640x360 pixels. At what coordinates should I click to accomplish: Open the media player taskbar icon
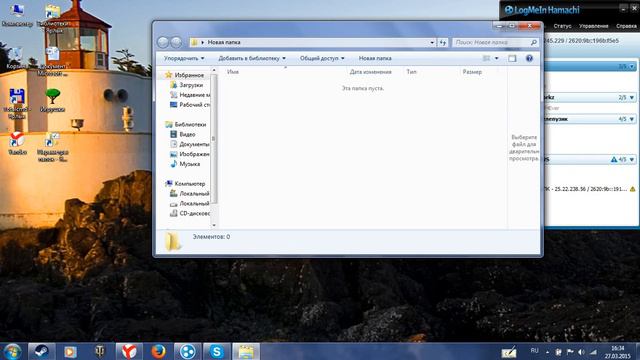click(70, 351)
